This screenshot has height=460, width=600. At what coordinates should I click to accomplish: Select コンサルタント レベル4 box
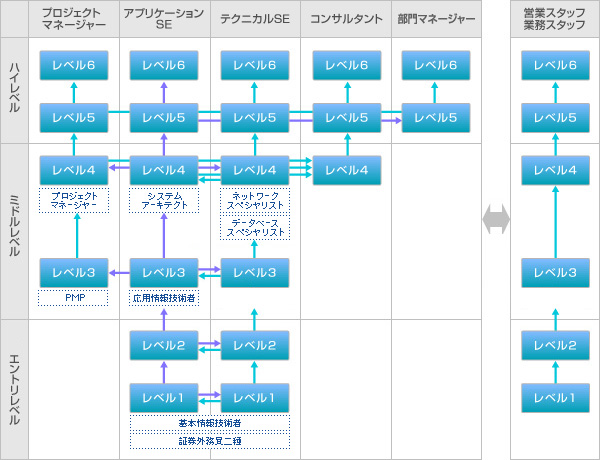click(347, 170)
